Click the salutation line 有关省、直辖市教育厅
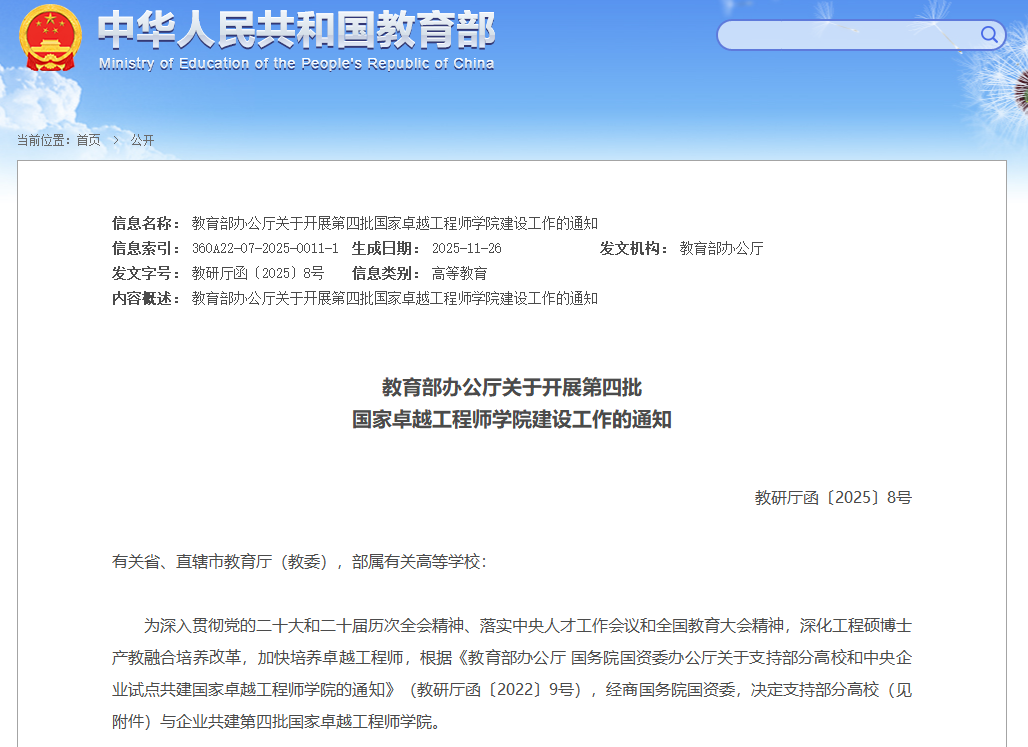Screen dimensions: 1028x747 (298, 562)
